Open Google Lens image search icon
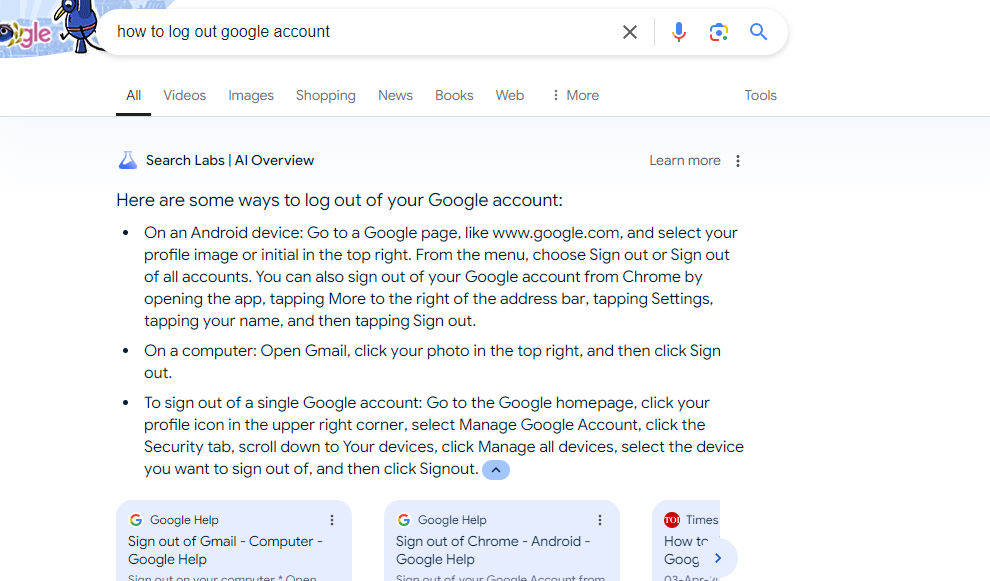 (719, 32)
